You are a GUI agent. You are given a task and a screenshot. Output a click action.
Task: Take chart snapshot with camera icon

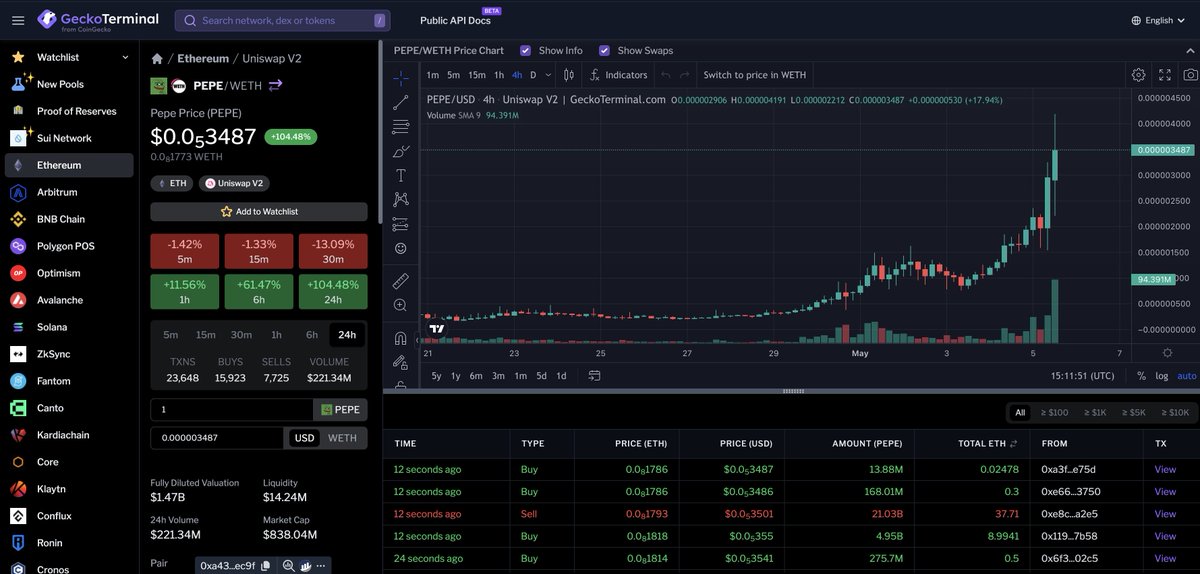(1191, 75)
